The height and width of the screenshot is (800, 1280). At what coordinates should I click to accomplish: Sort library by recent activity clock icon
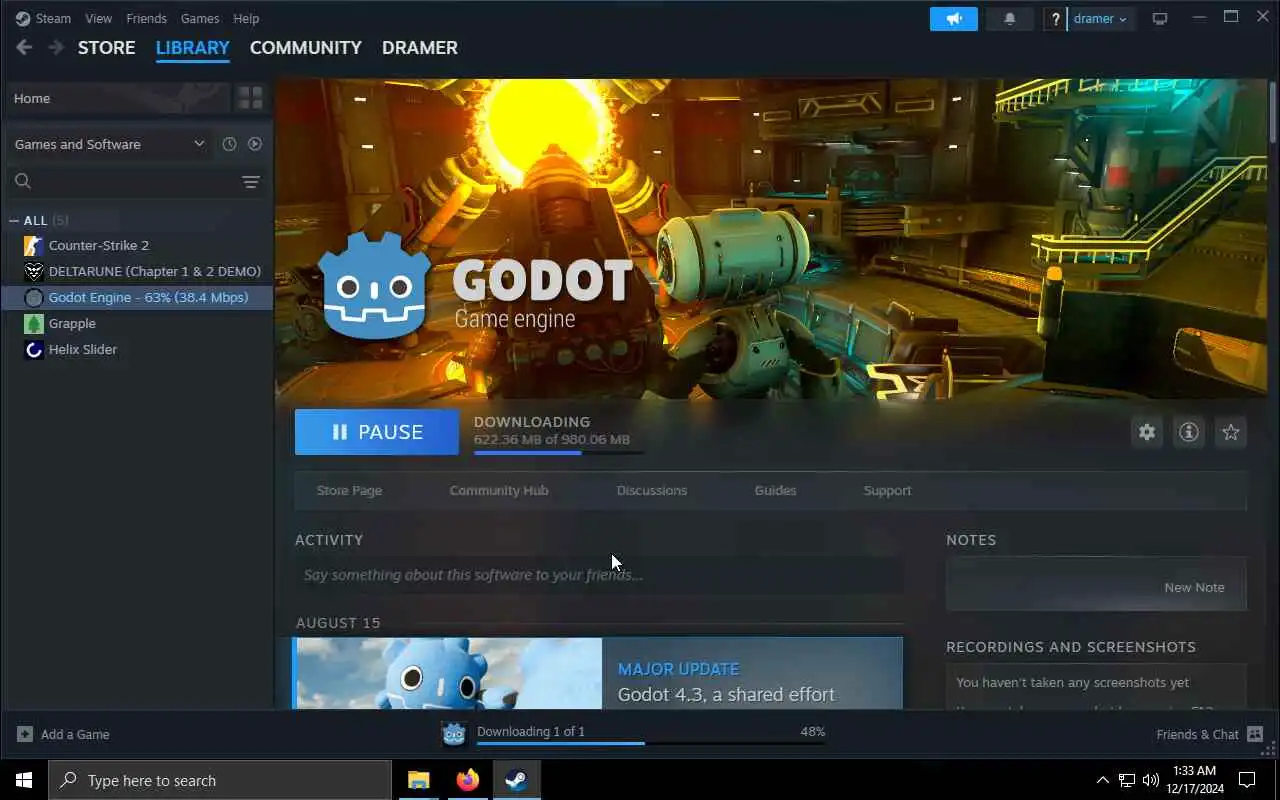(229, 144)
